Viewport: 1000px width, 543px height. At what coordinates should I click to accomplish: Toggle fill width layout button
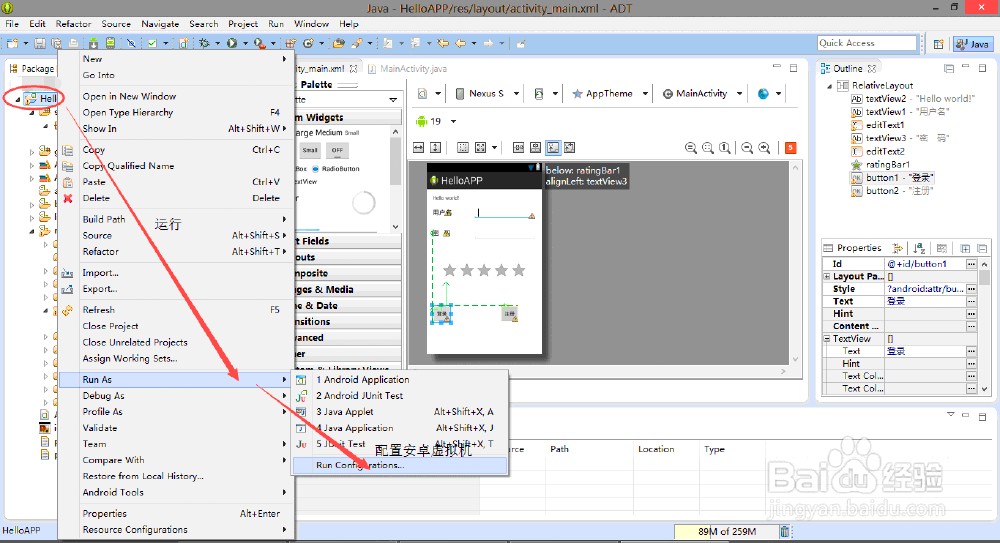point(418,148)
